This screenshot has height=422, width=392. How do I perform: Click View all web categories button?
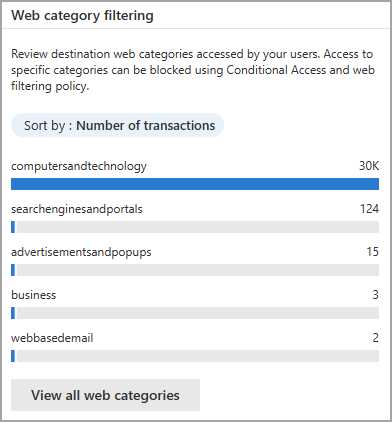tap(105, 395)
